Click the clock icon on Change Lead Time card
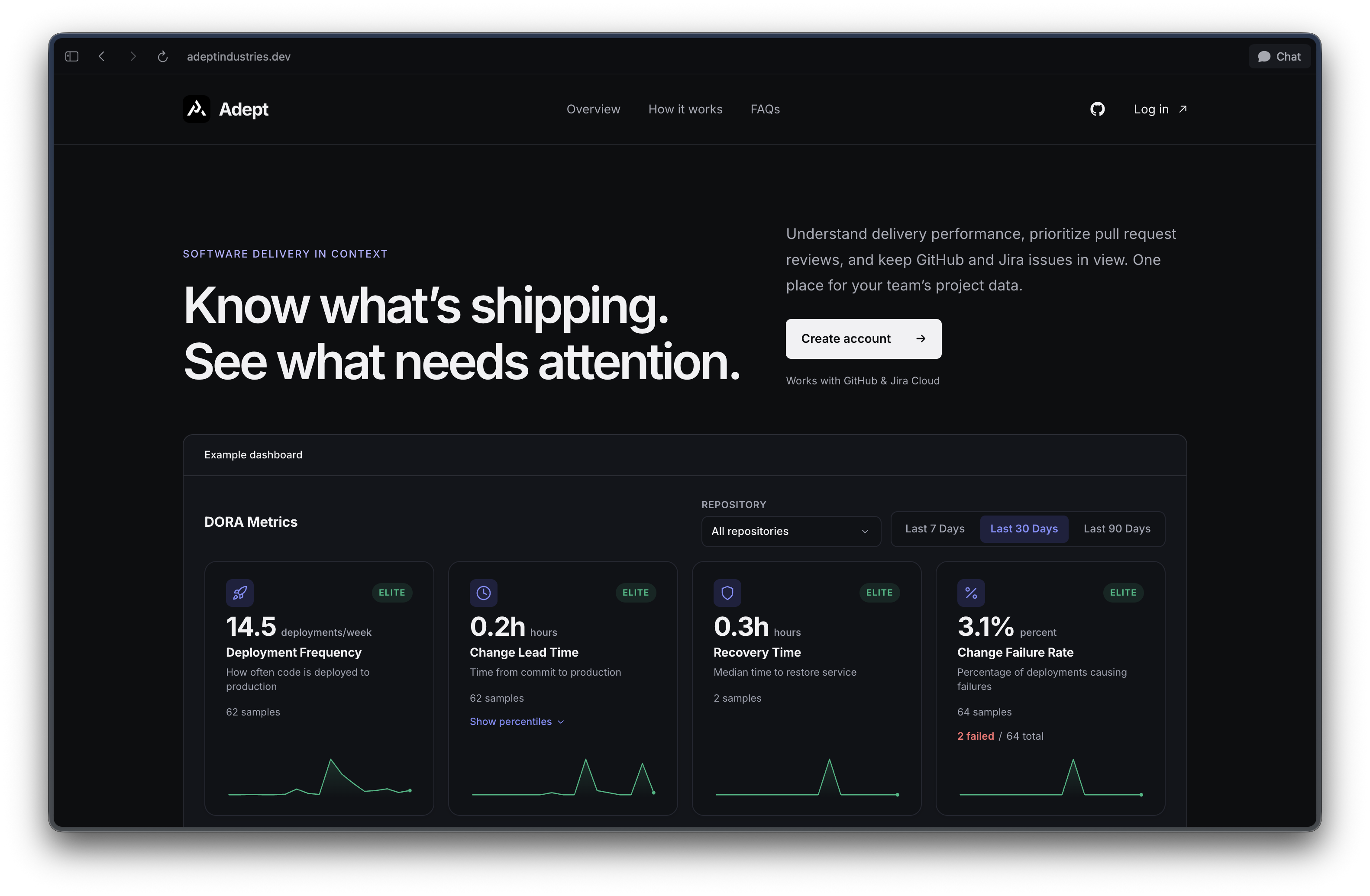 tap(484, 593)
